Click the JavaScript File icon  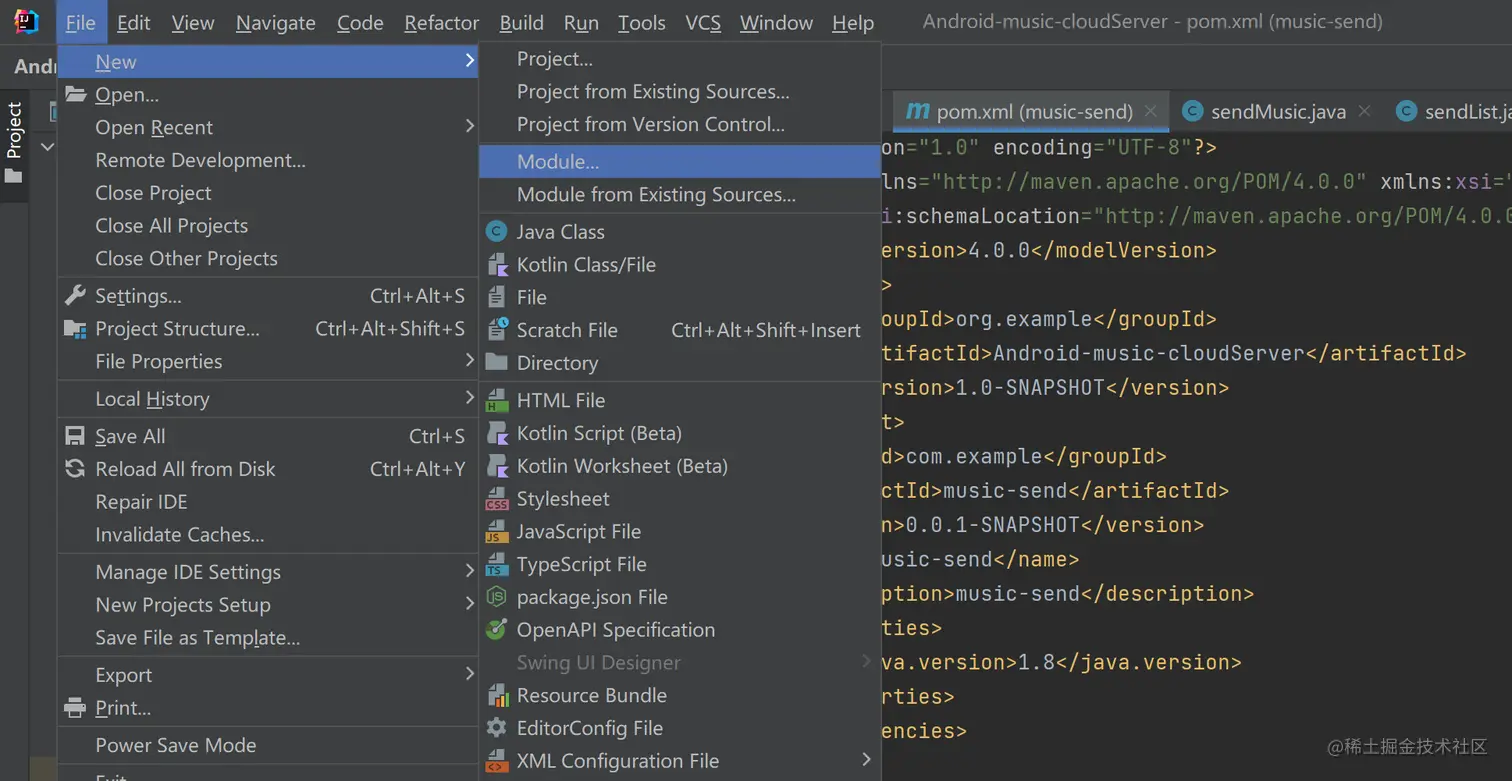(496, 532)
